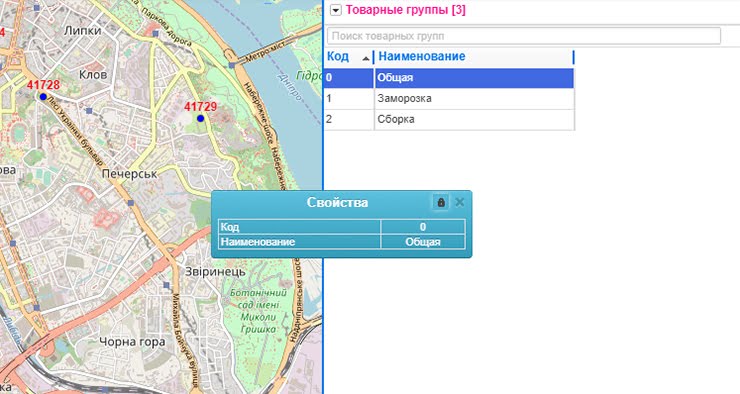Lock the Свойства popup with padlock icon
This screenshot has width=740, height=394.
pos(441,202)
